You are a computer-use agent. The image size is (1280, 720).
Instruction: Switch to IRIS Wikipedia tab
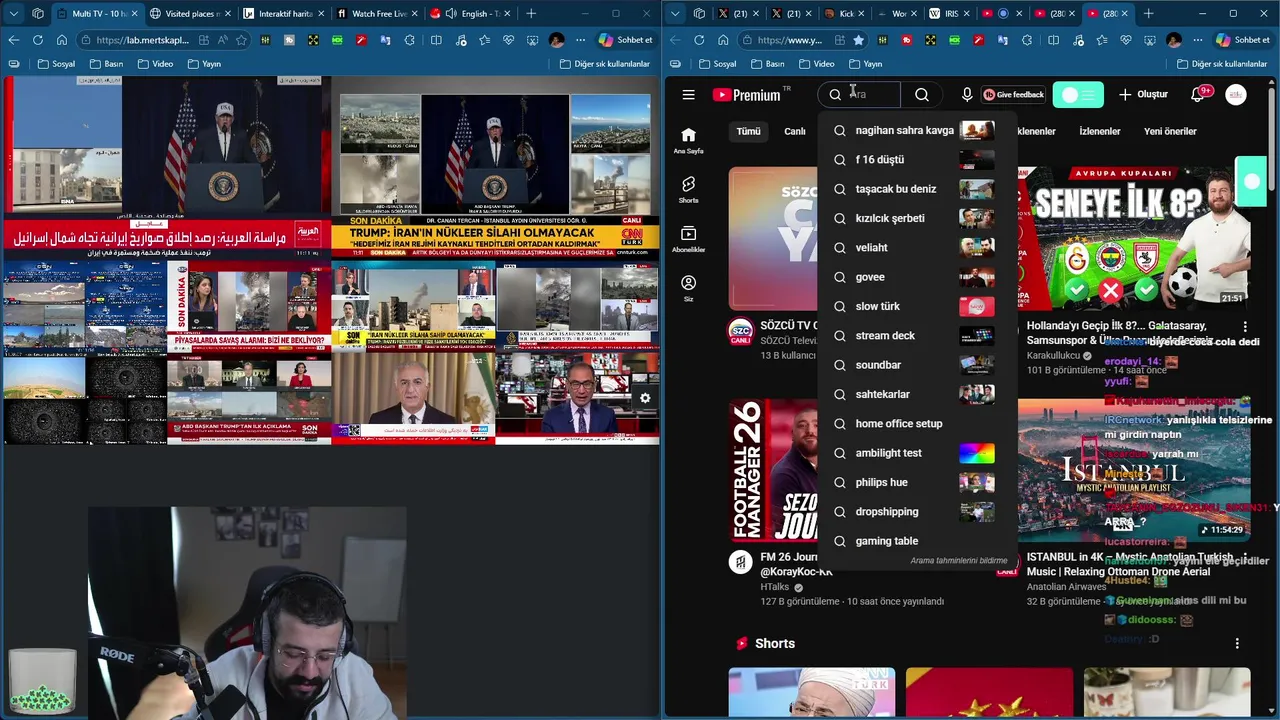point(948,14)
